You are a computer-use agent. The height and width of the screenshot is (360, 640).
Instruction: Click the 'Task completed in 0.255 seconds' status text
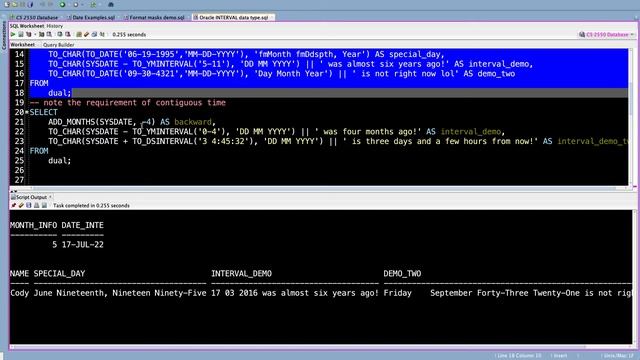[91, 205]
